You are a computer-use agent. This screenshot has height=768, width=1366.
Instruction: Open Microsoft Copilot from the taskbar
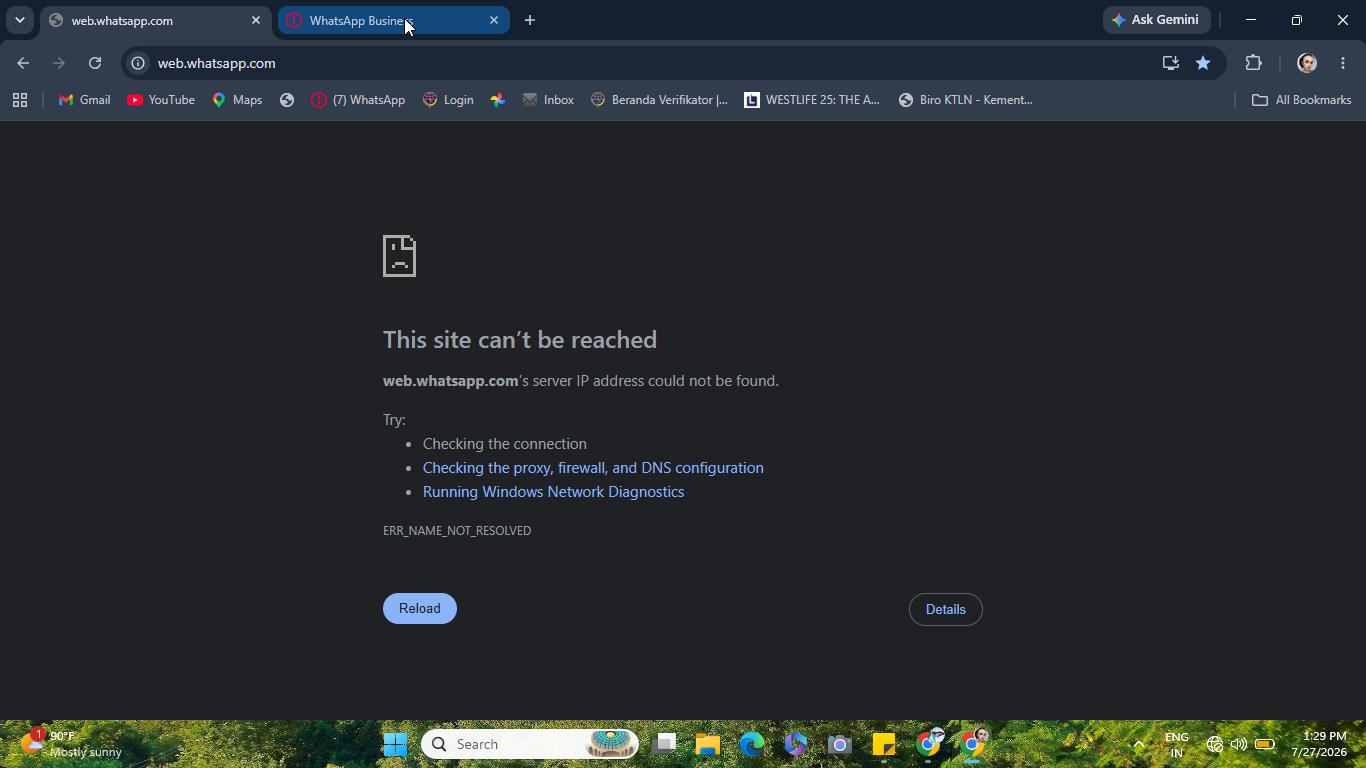(x=796, y=744)
